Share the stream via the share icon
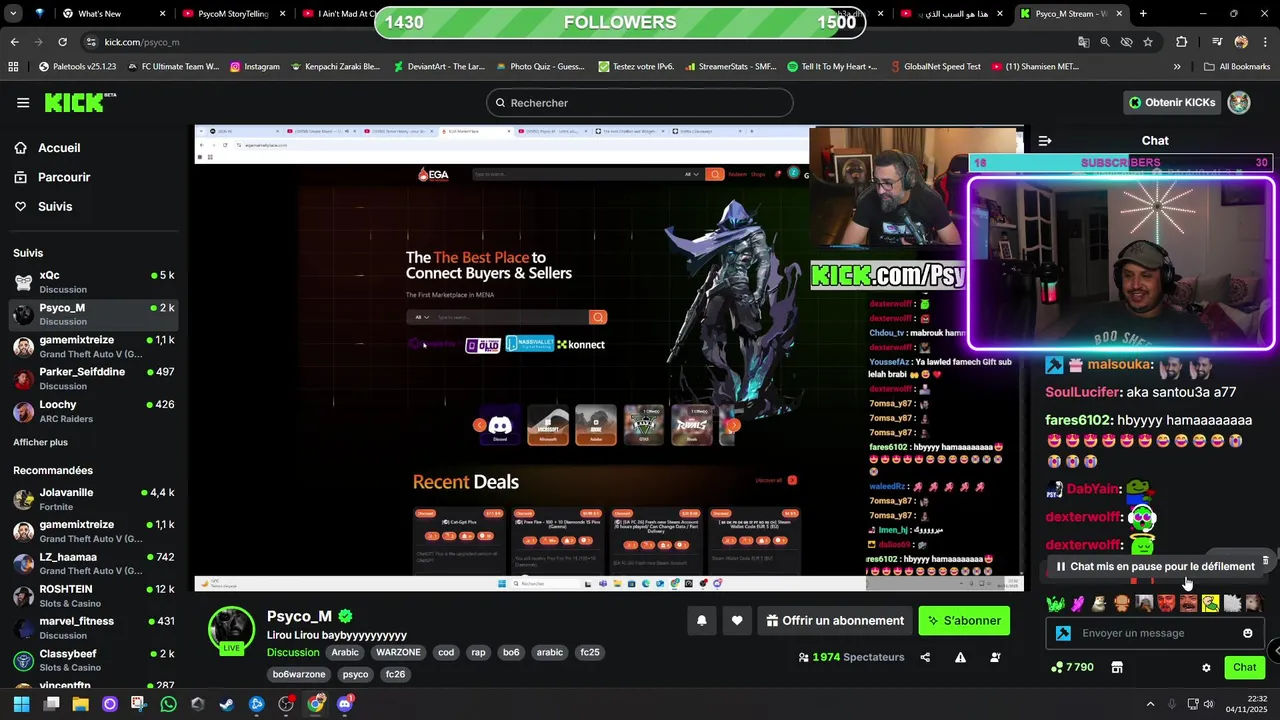 point(925,657)
